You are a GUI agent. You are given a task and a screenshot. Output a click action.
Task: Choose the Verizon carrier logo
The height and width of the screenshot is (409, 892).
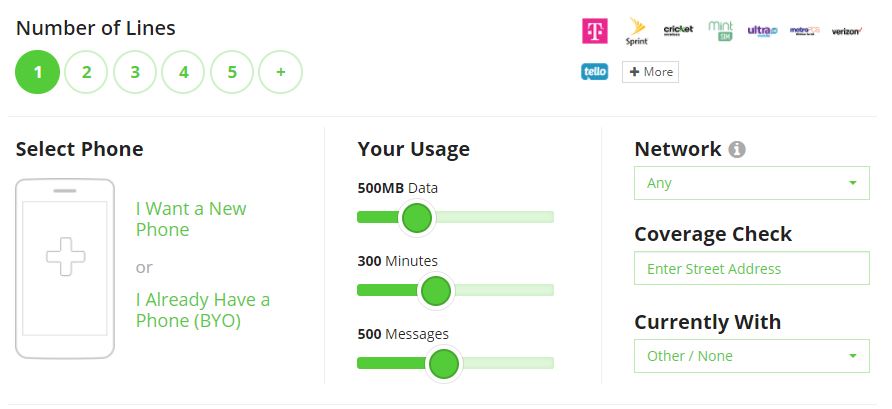coord(847,31)
